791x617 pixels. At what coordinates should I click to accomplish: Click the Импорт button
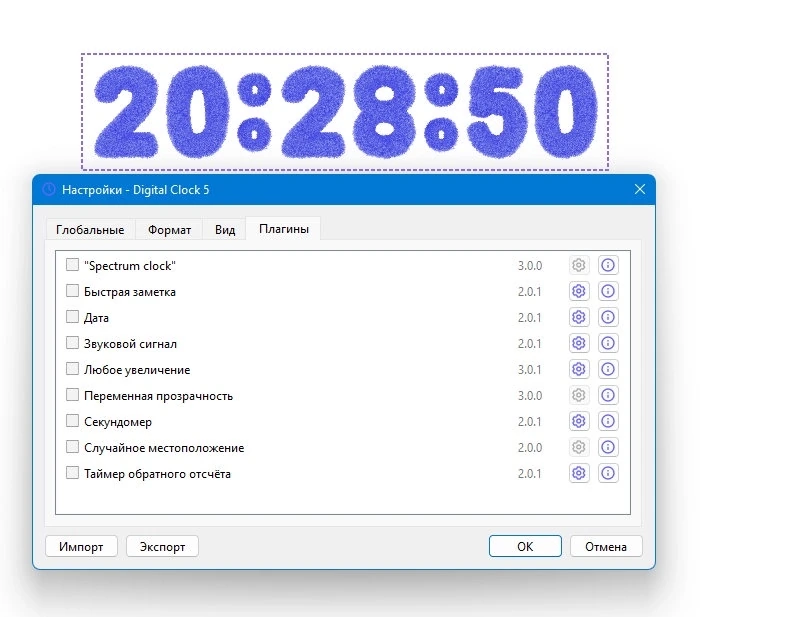(x=81, y=546)
